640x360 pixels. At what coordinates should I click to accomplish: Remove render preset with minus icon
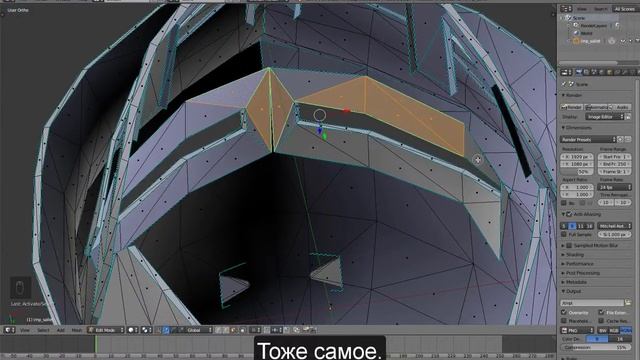628,139
